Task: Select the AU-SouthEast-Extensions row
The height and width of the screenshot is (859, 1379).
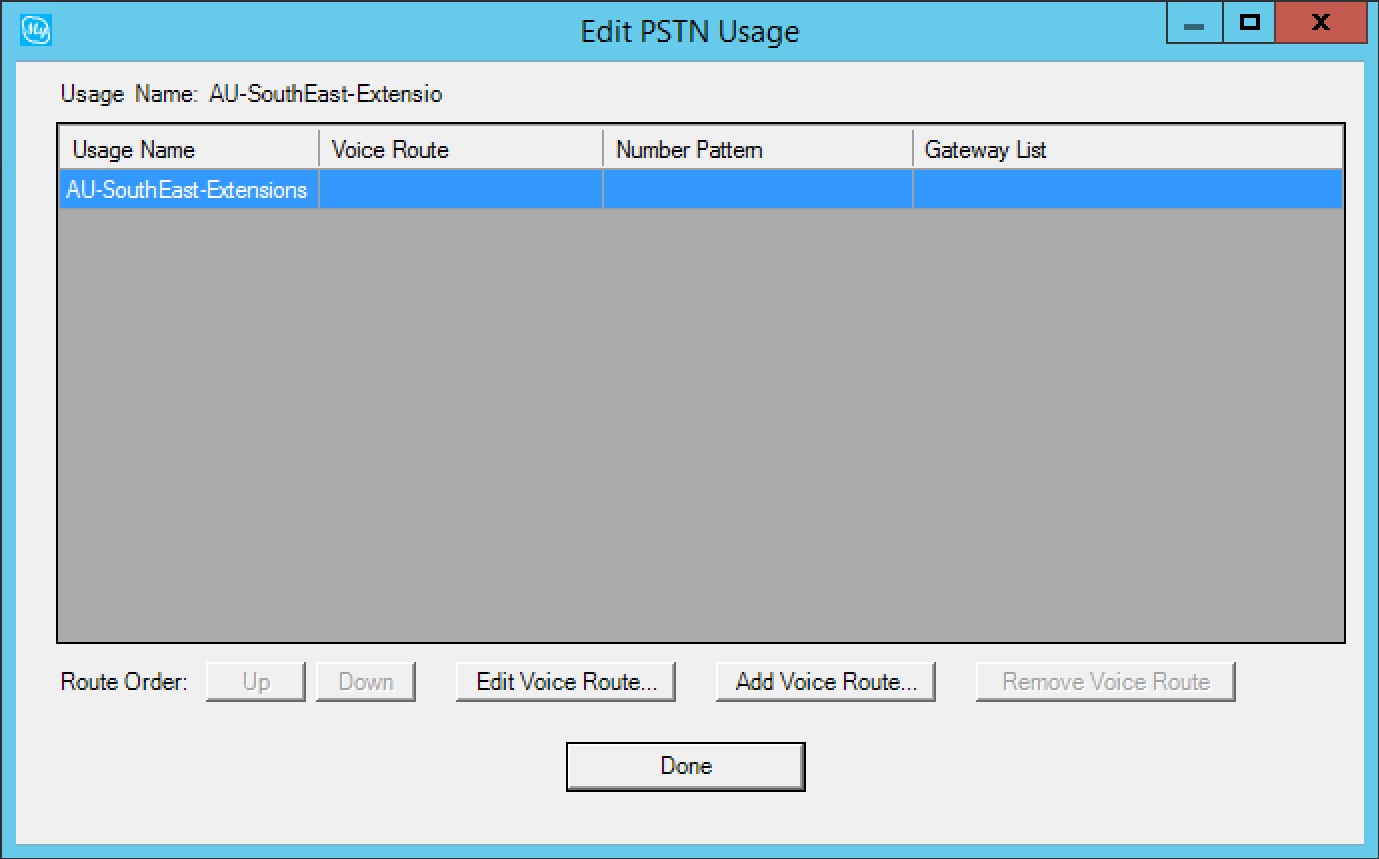Action: tap(701, 189)
